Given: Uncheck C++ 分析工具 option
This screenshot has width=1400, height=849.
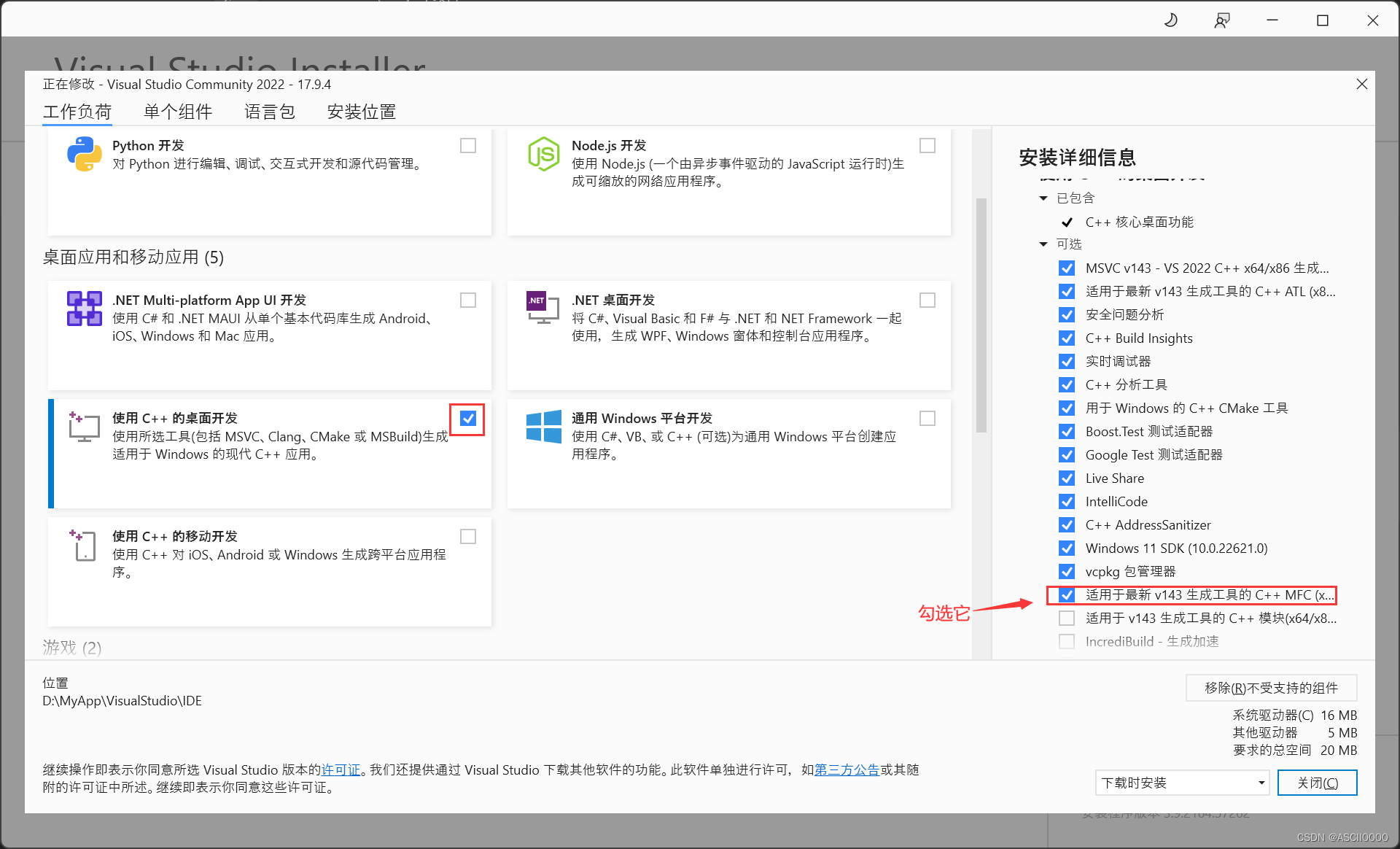Looking at the screenshot, I should click(1067, 385).
